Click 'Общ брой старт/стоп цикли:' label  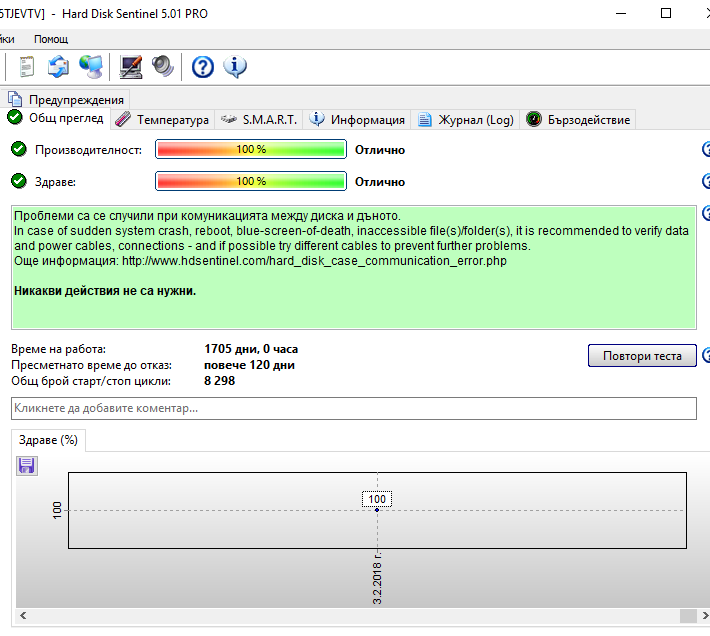coord(91,381)
